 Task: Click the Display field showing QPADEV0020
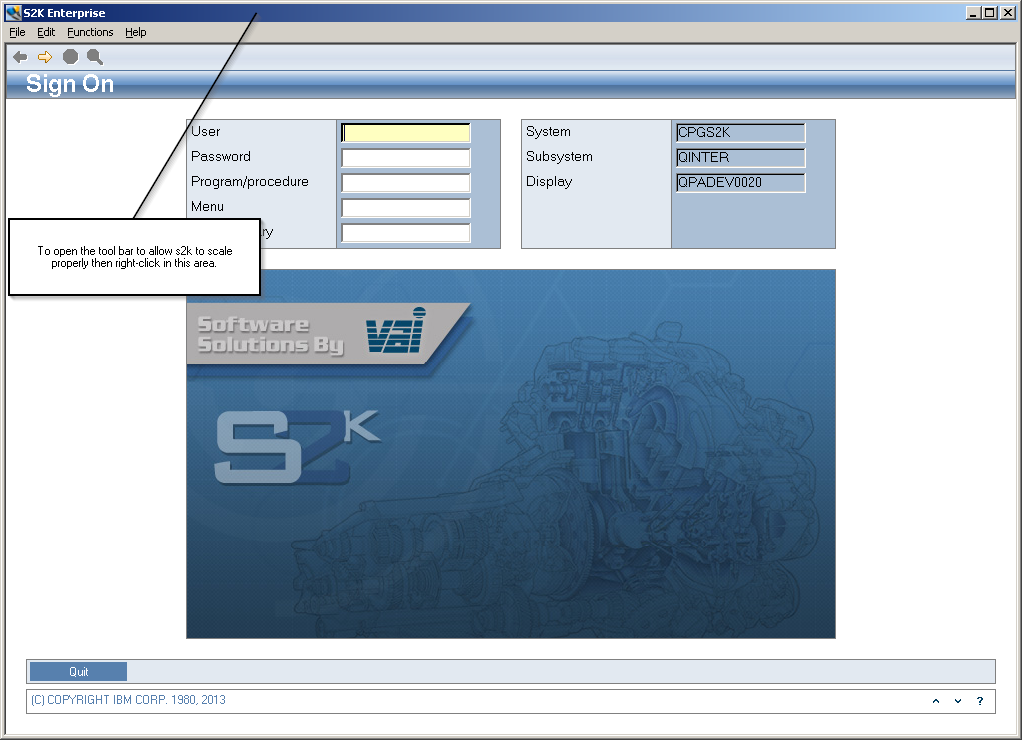(x=740, y=183)
